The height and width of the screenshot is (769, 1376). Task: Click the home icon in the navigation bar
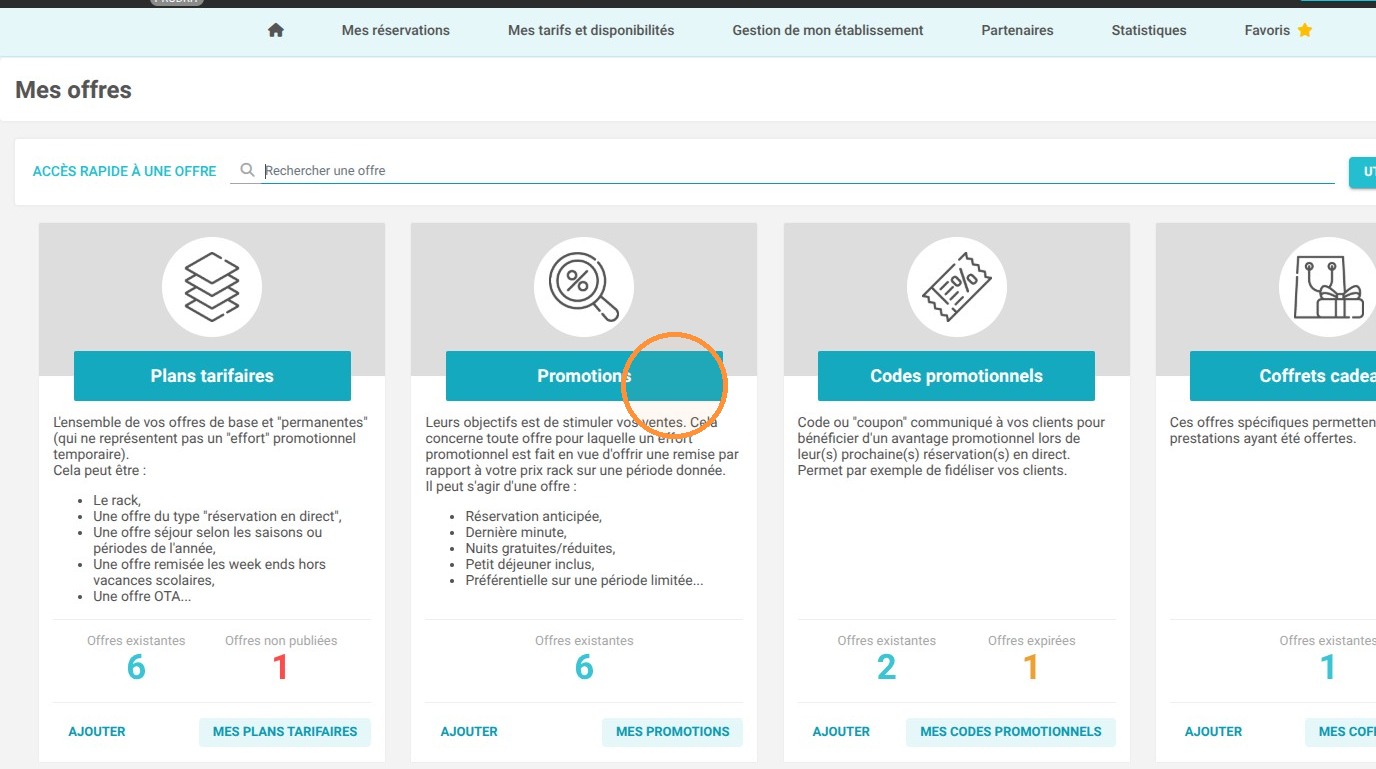[x=276, y=30]
